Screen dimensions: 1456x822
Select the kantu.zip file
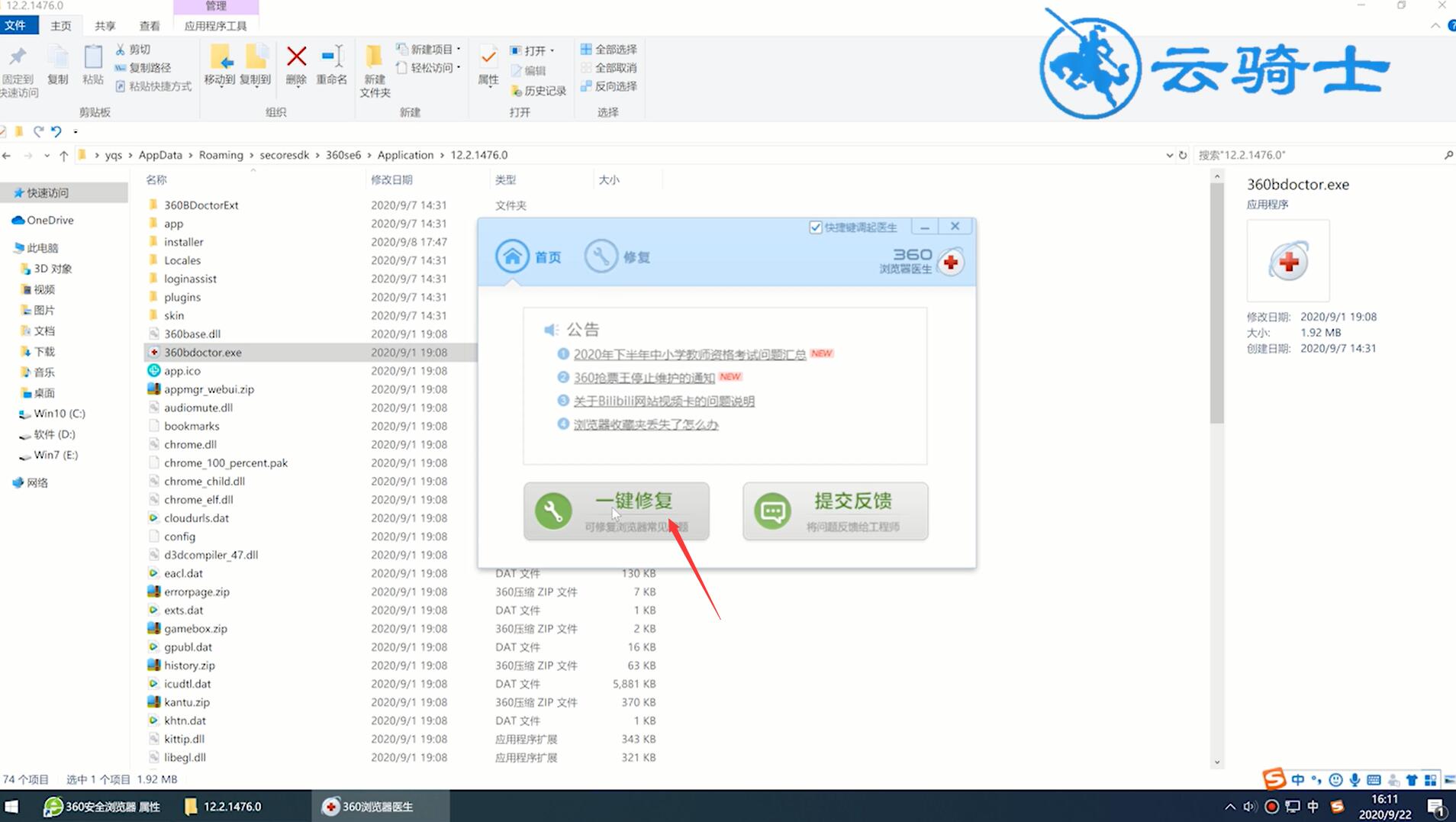pos(187,702)
